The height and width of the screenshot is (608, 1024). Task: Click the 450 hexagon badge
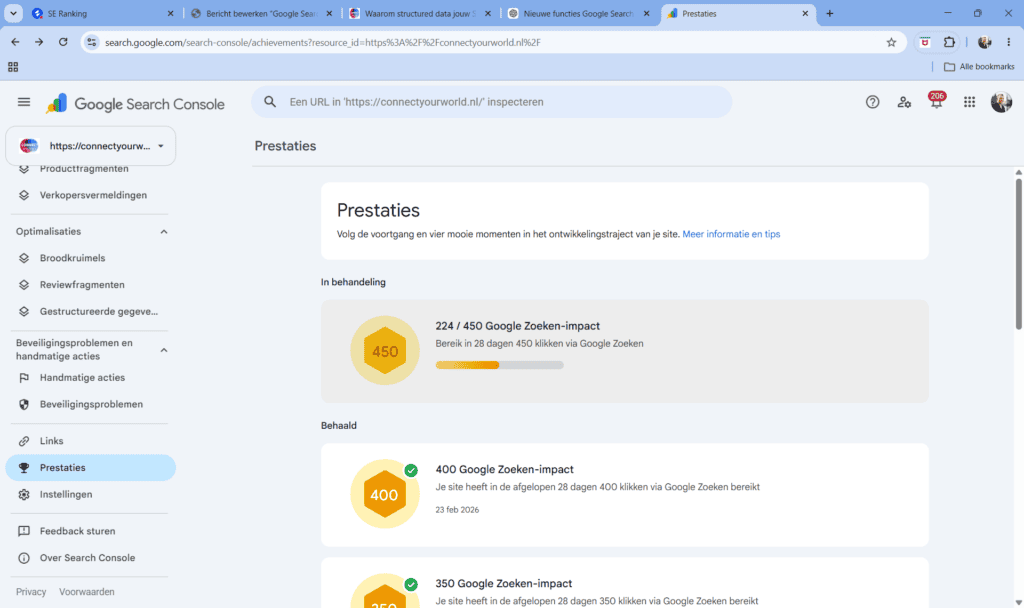click(x=385, y=351)
